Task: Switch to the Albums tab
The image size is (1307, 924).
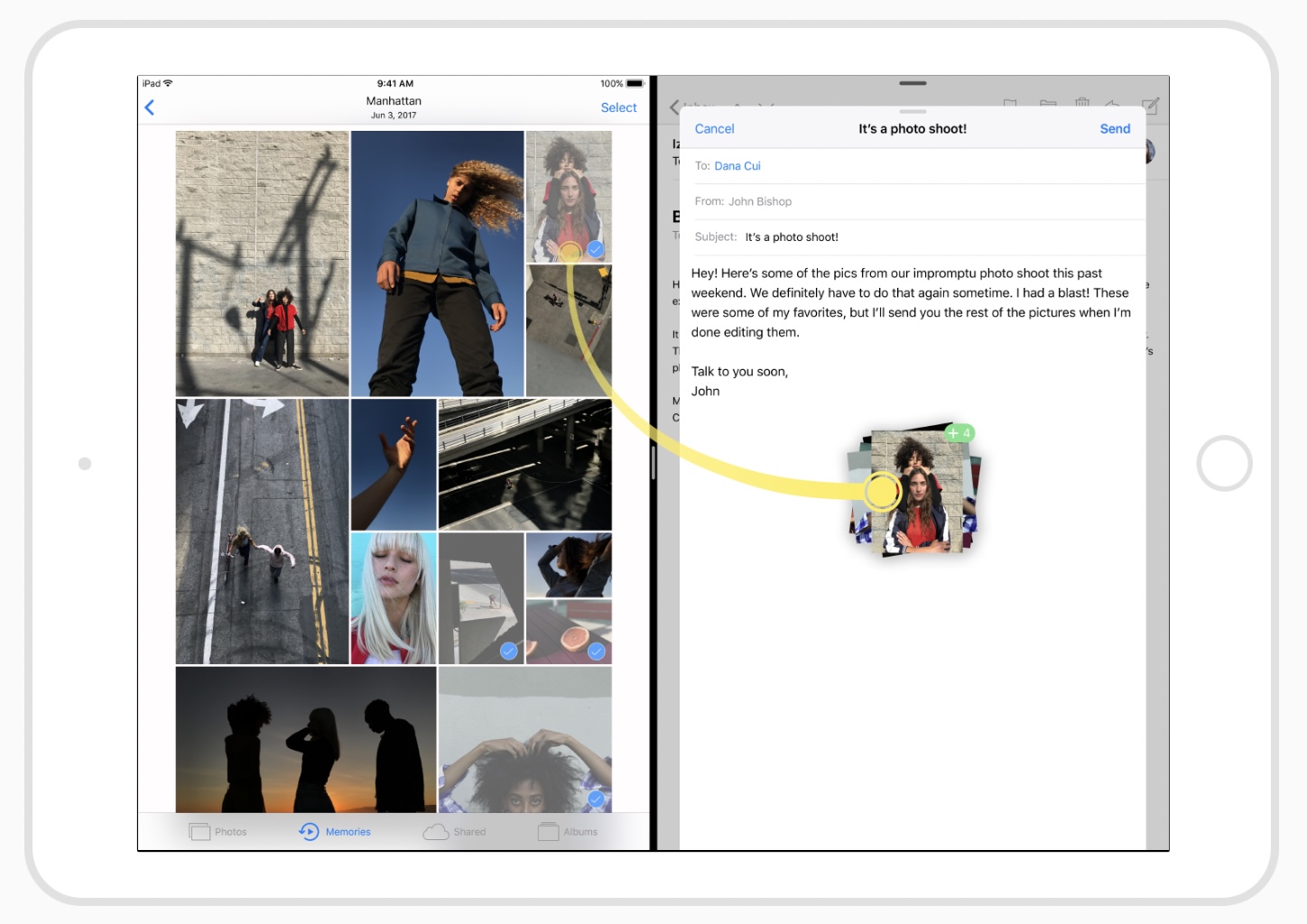Action: click(568, 832)
